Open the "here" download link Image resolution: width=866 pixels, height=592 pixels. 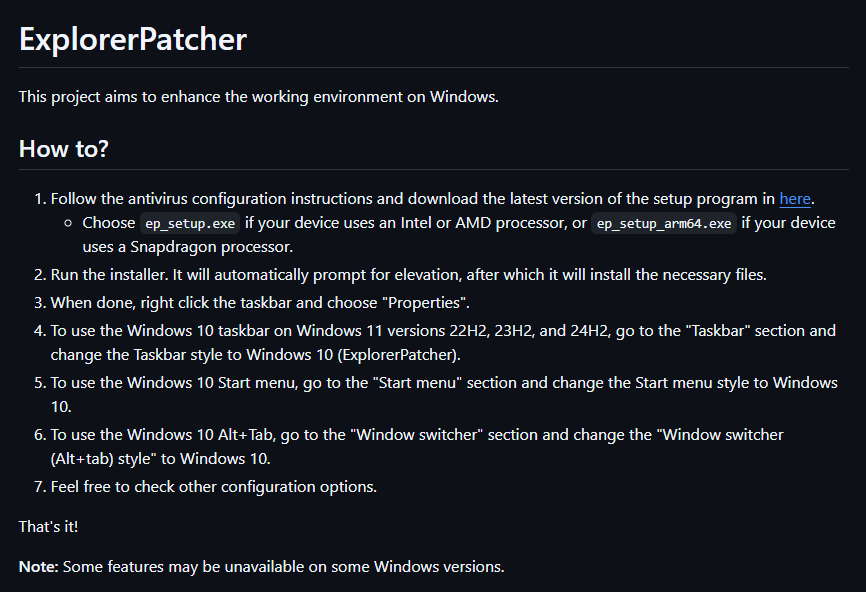(795, 199)
